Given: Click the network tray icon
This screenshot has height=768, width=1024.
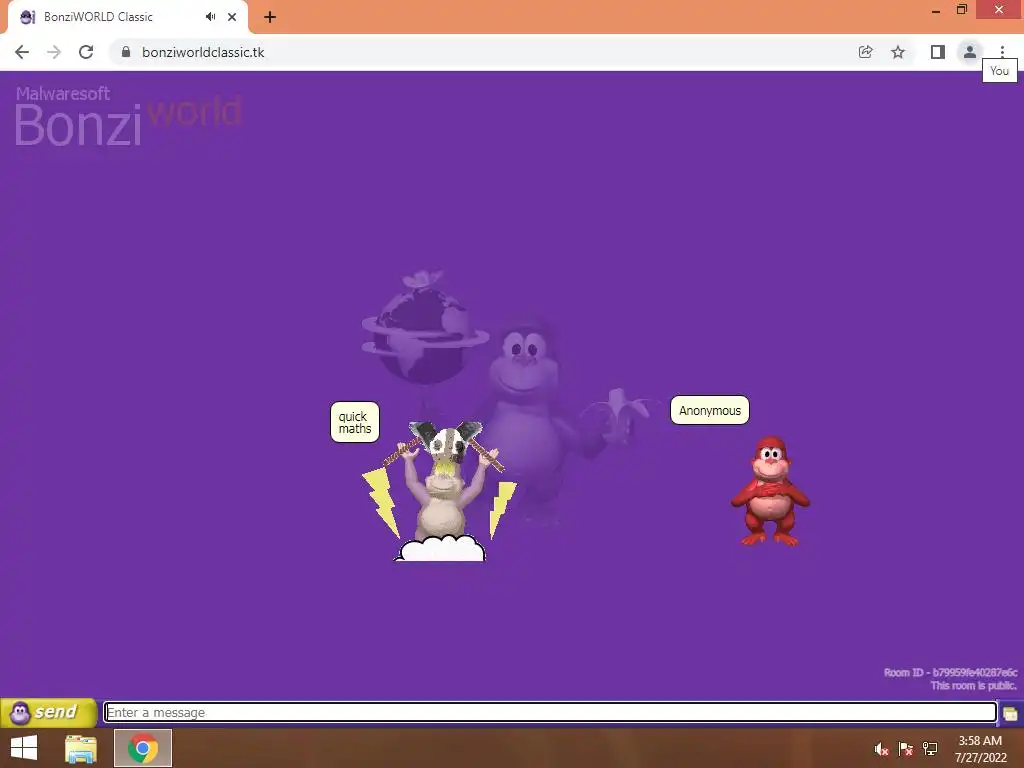Looking at the screenshot, I should (930, 749).
